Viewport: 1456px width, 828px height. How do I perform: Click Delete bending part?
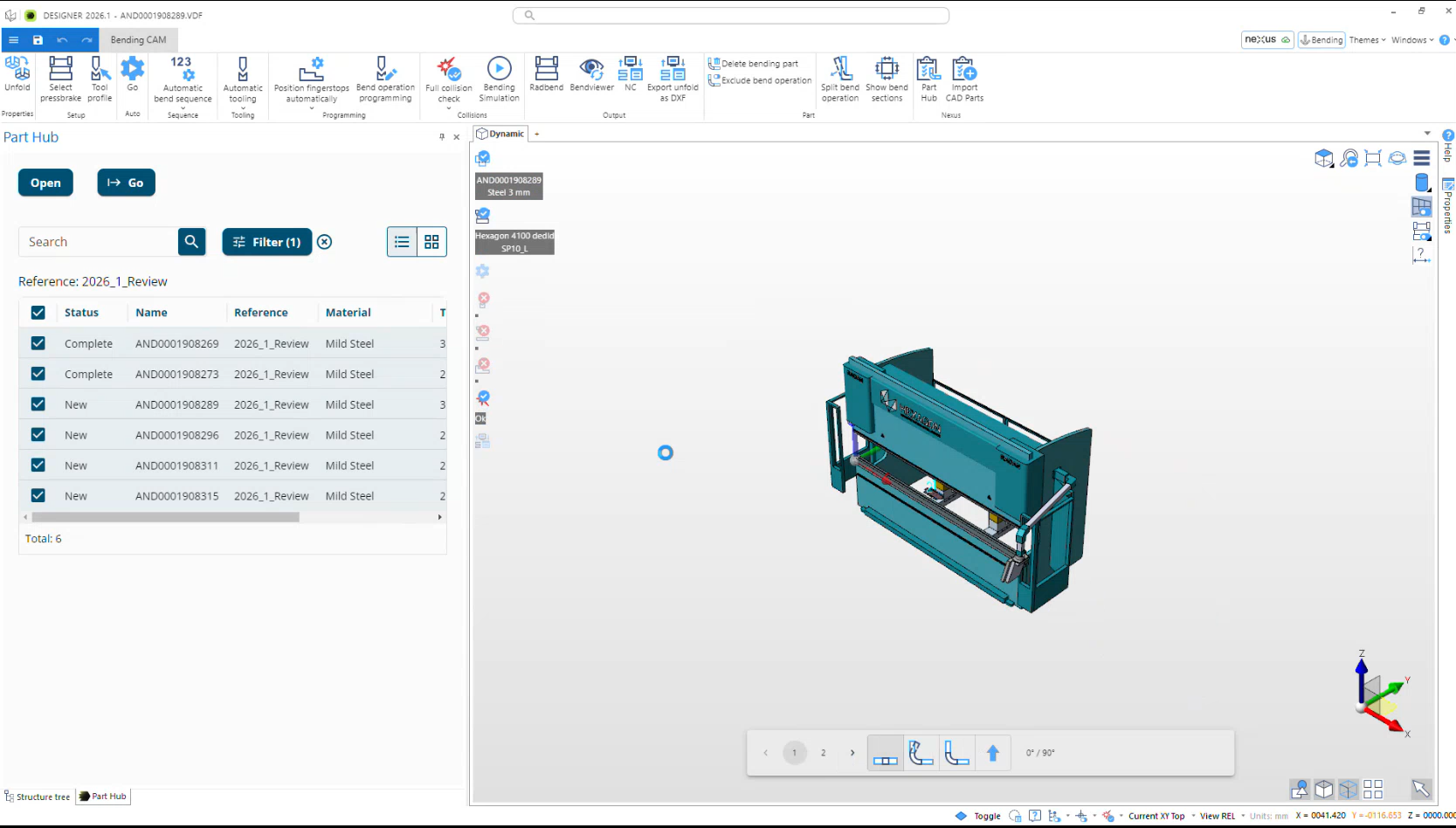(753, 64)
